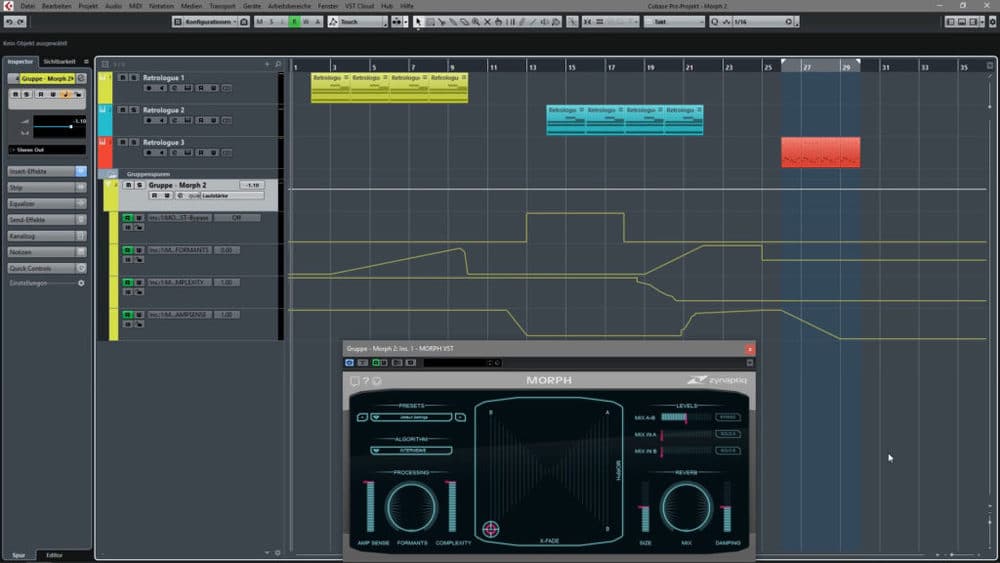Open the Insert-Effekte section
This screenshot has height=563, width=1000.
[47, 172]
